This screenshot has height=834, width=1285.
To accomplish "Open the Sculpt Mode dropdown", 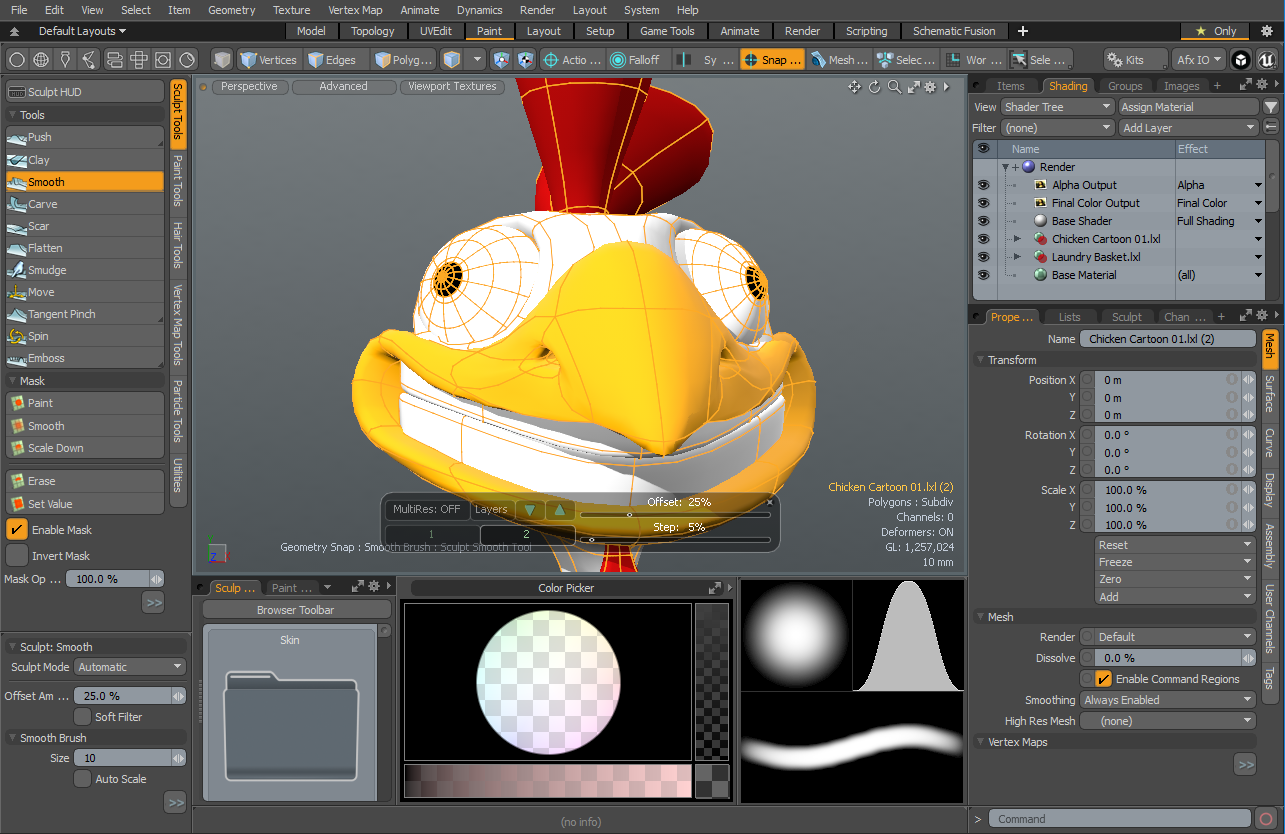I will pos(130,667).
